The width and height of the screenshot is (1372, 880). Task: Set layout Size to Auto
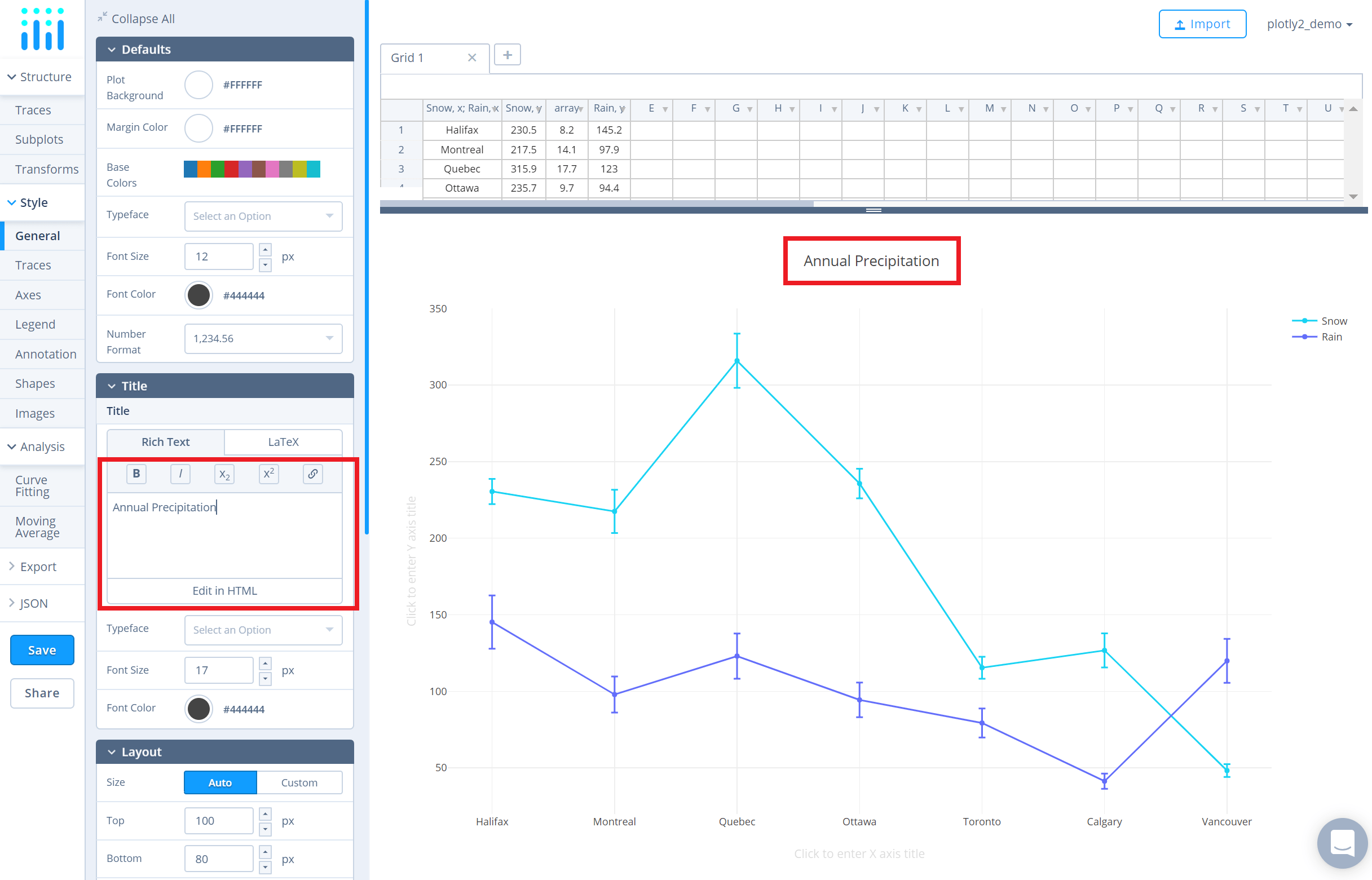pos(220,782)
